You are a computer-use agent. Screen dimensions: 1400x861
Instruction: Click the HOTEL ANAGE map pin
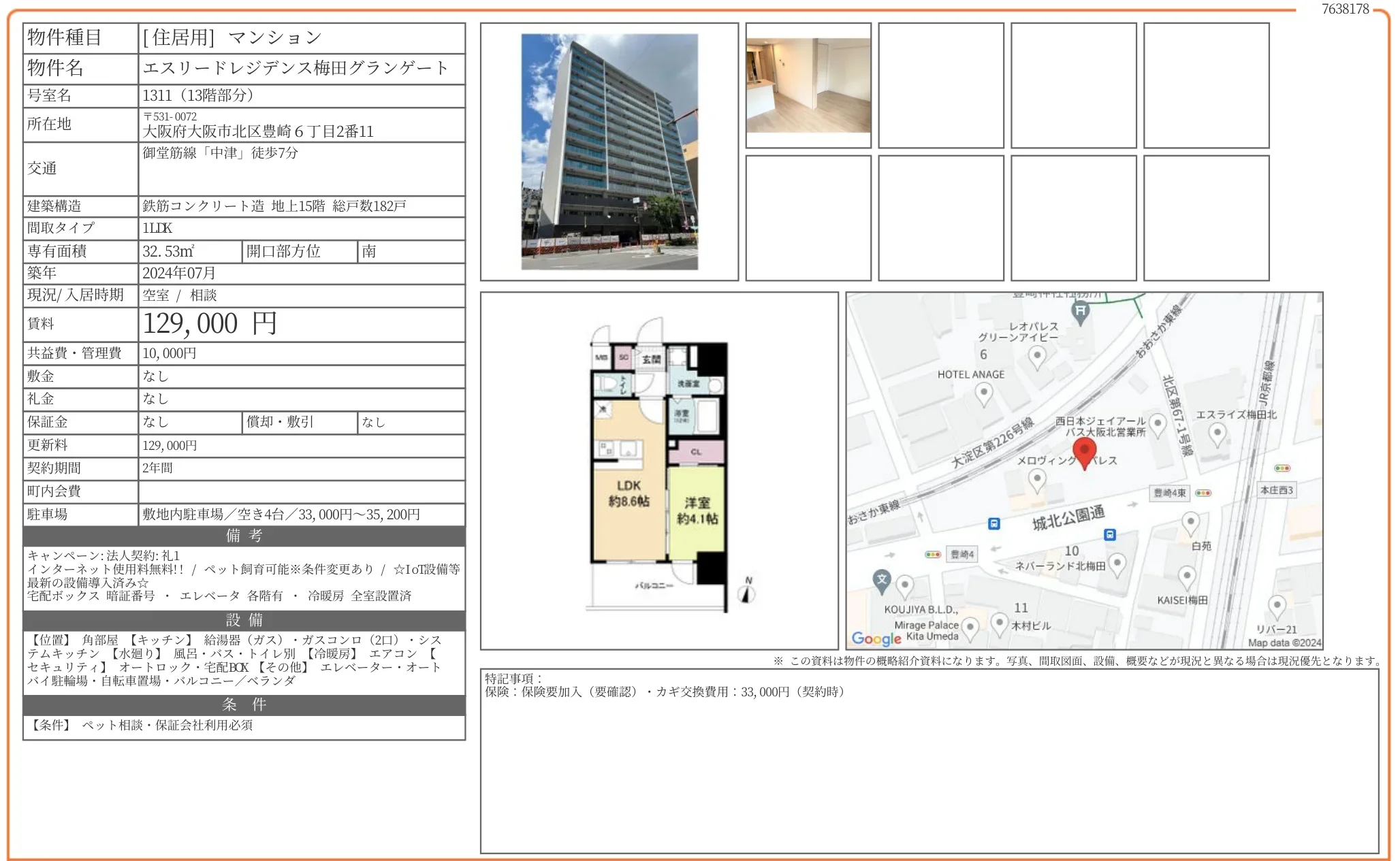click(x=983, y=393)
